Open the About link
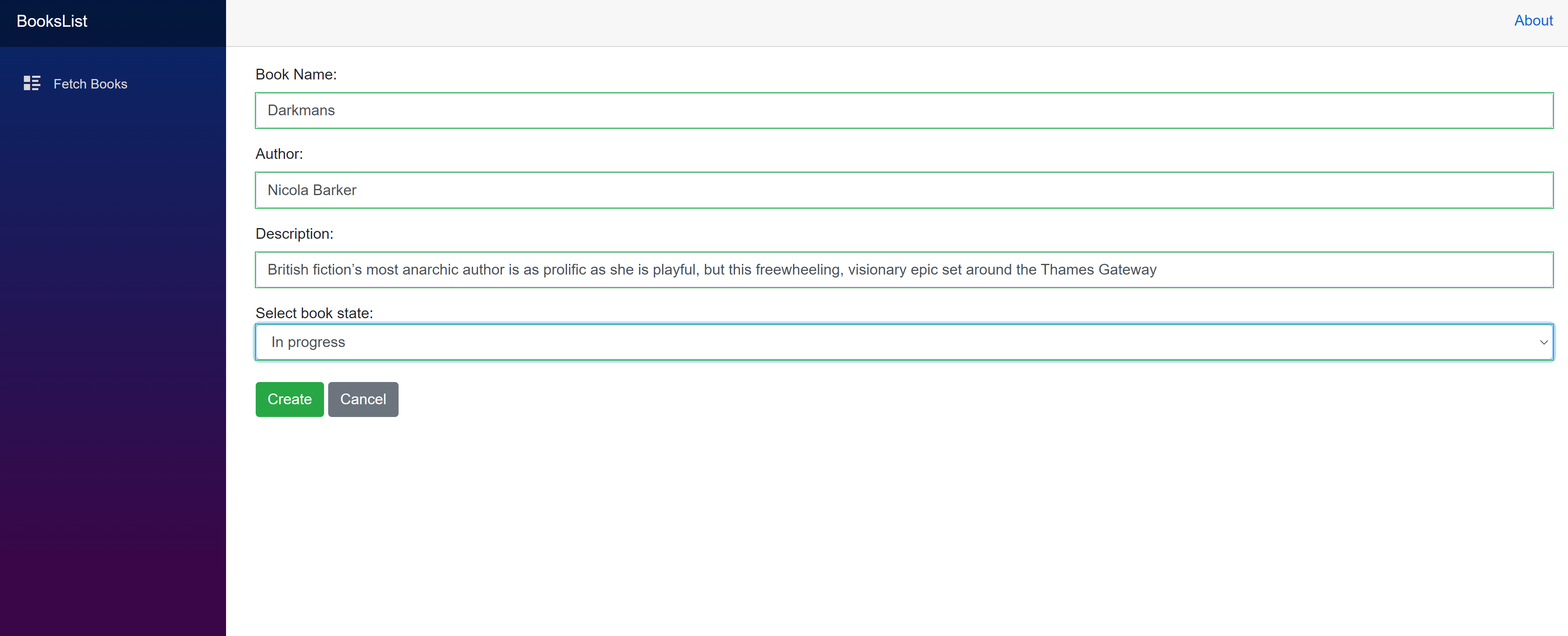Image resolution: width=1568 pixels, height=636 pixels. point(1533,21)
